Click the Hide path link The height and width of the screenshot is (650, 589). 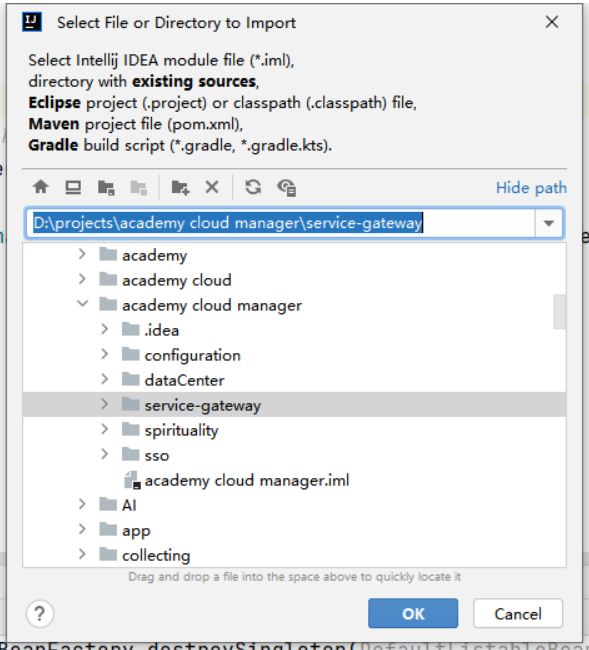coord(531,188)
